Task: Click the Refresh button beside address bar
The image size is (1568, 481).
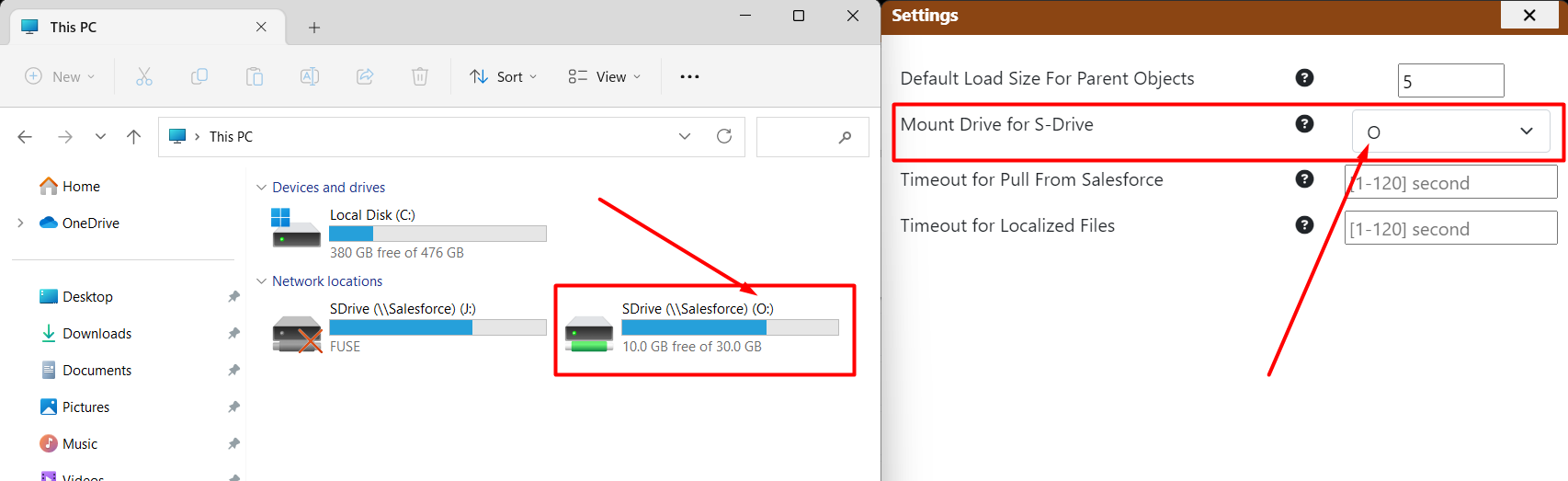Action: (724, 136)
